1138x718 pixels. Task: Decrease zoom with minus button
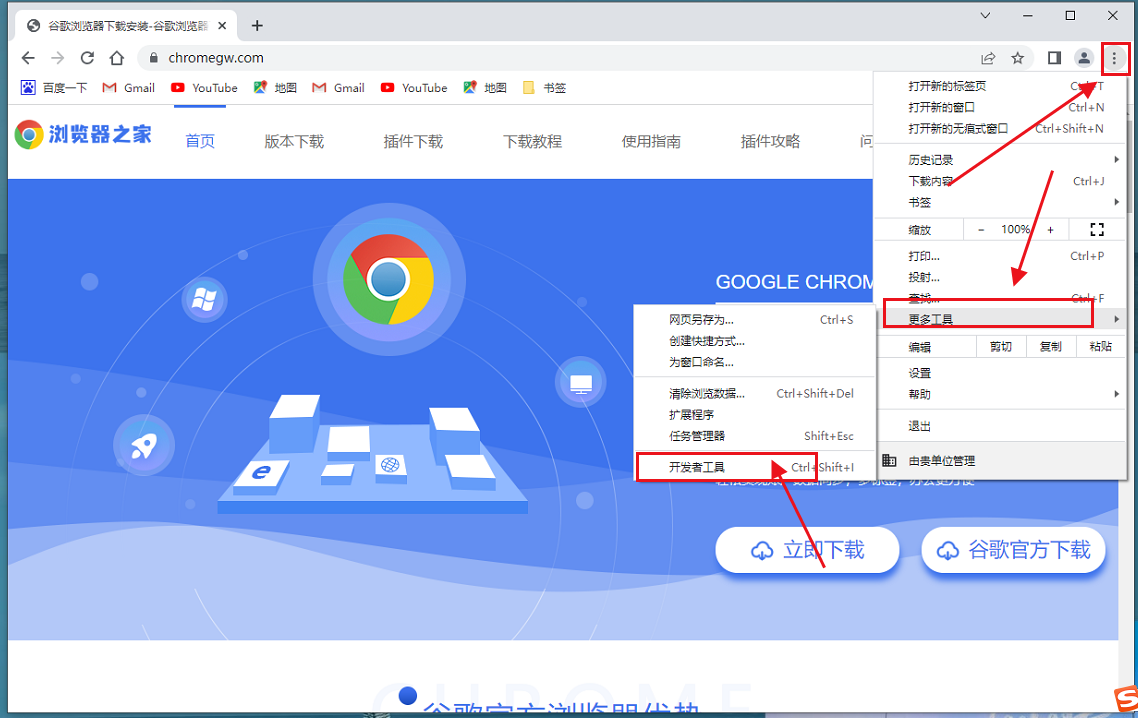coord(981,229)
